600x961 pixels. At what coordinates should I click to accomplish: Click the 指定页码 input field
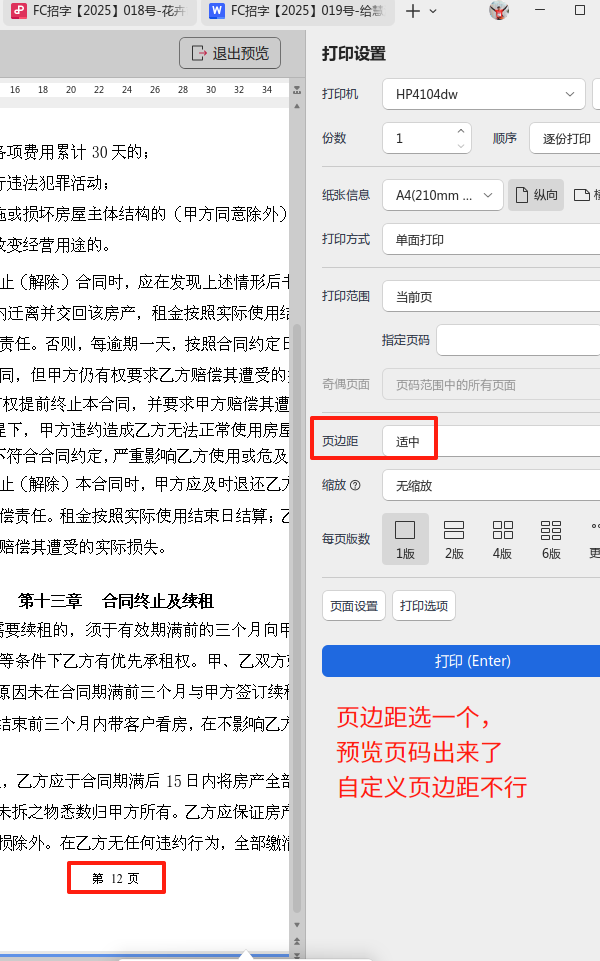point(518,340)
